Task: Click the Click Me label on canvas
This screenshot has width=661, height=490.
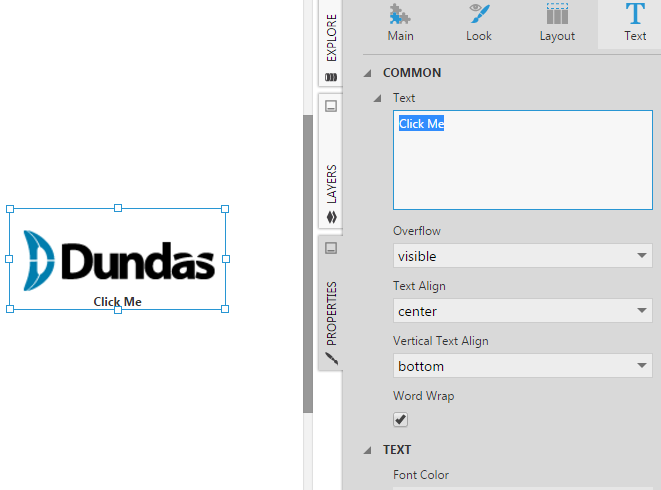Action: point(117,302)
